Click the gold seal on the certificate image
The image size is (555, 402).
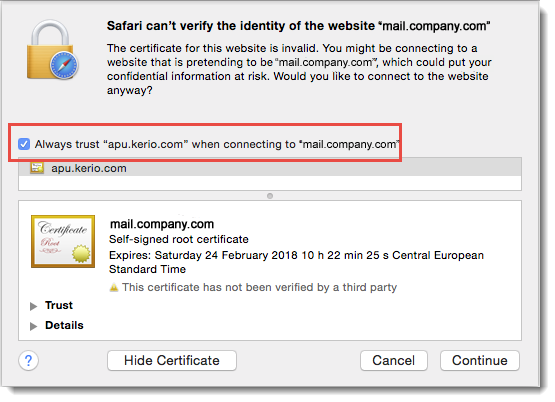click(x=81, y=254)
